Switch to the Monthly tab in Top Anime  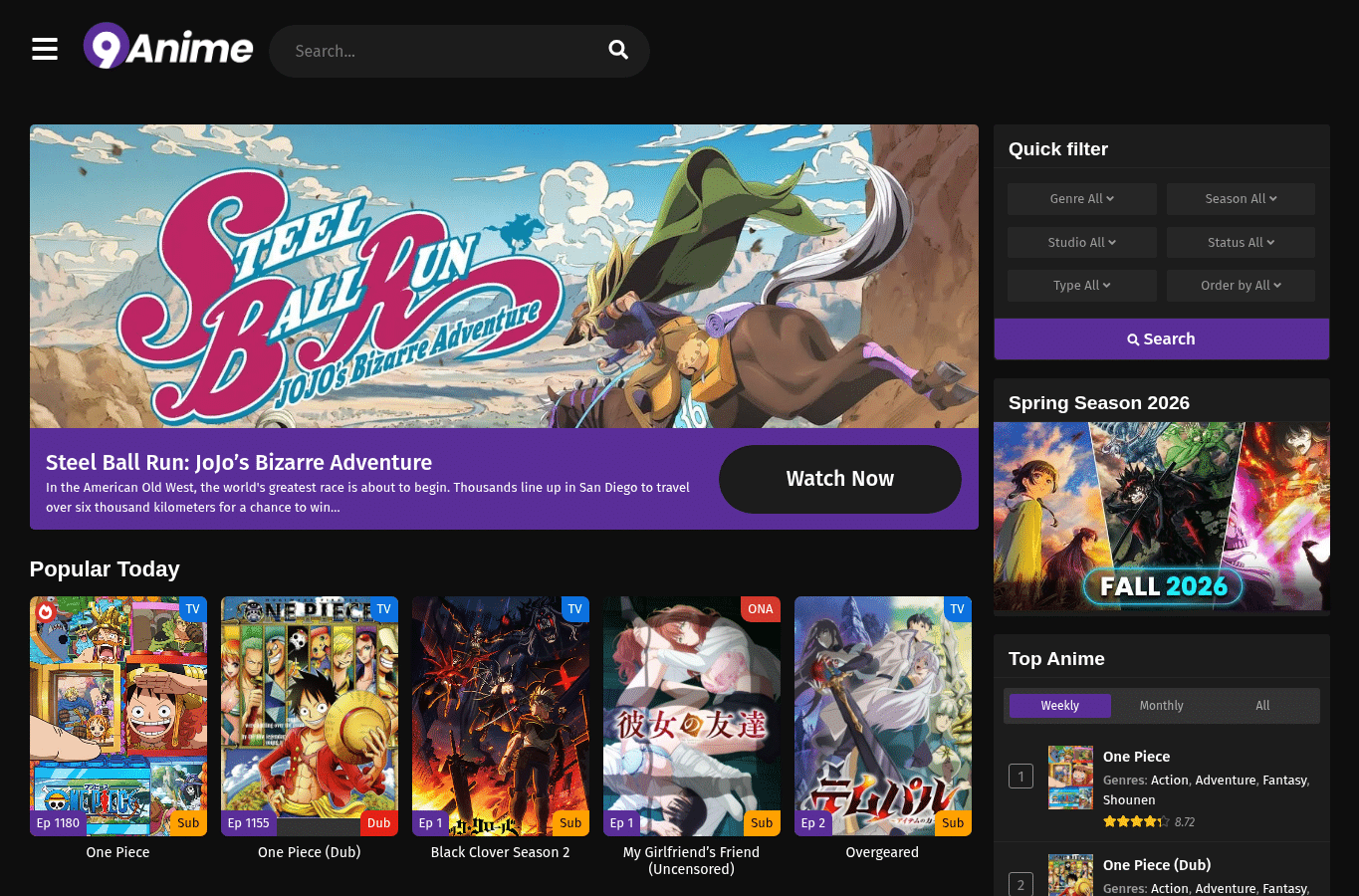pyautogui.click(x=1161, y=706)
